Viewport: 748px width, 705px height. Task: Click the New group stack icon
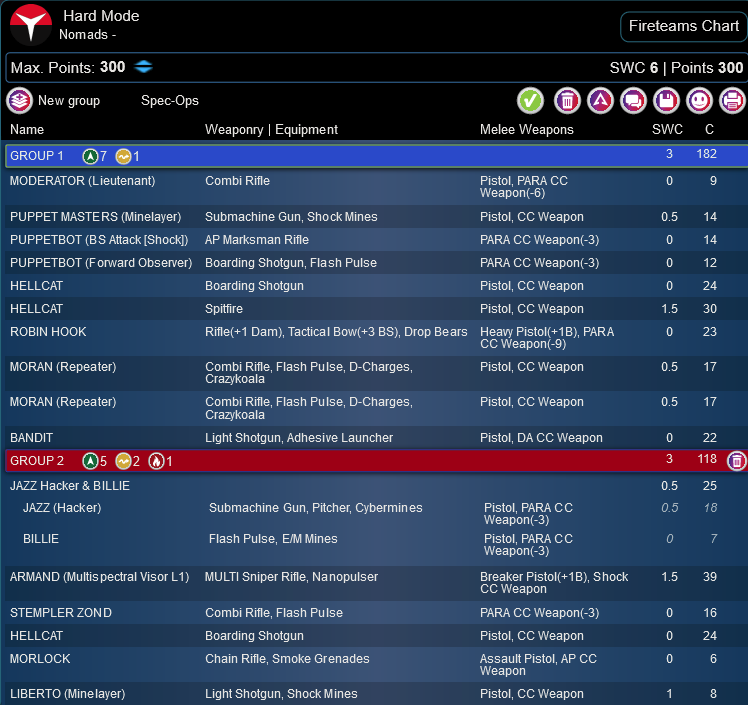(x=19, y=101)
